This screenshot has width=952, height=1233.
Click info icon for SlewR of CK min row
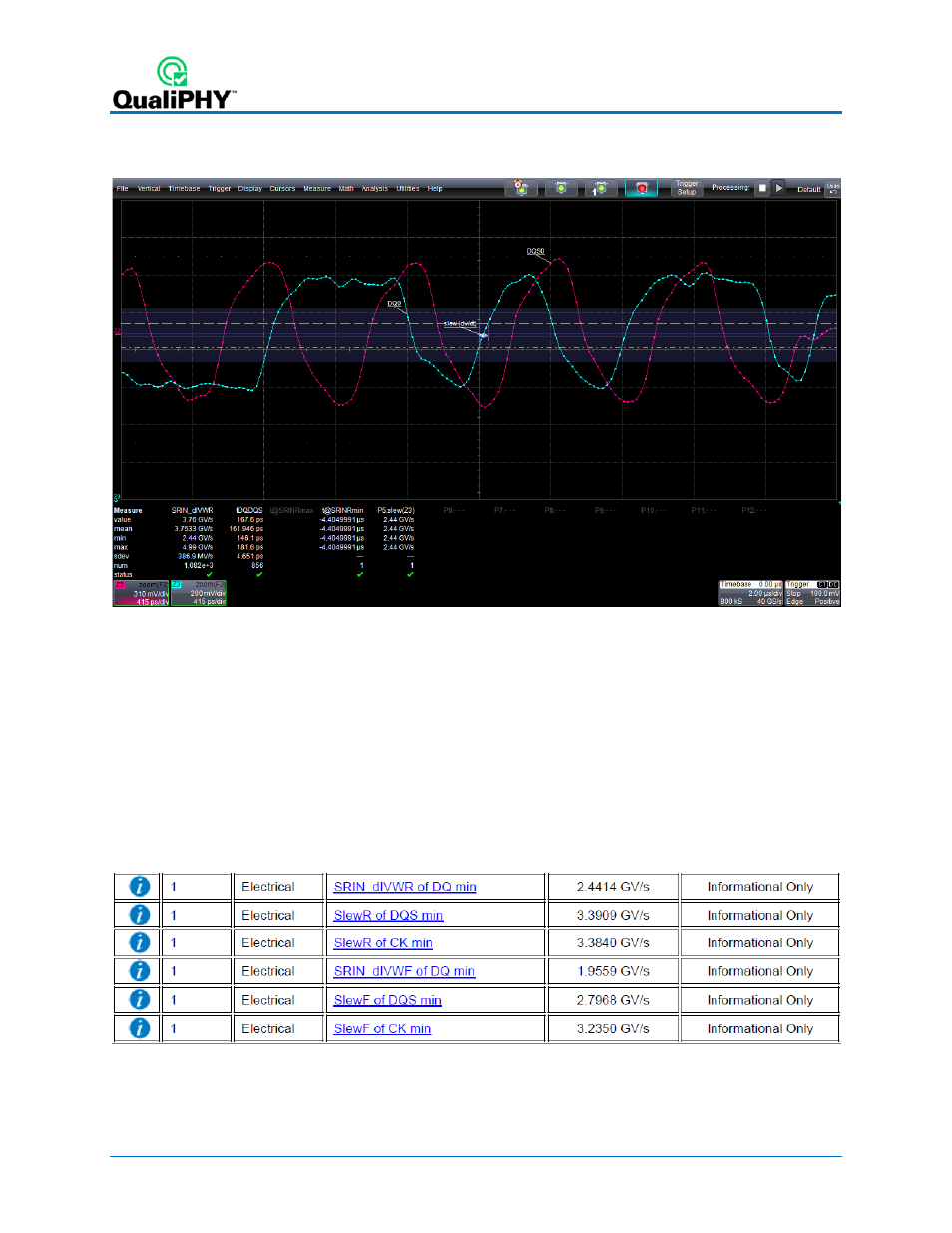(140, 943)
